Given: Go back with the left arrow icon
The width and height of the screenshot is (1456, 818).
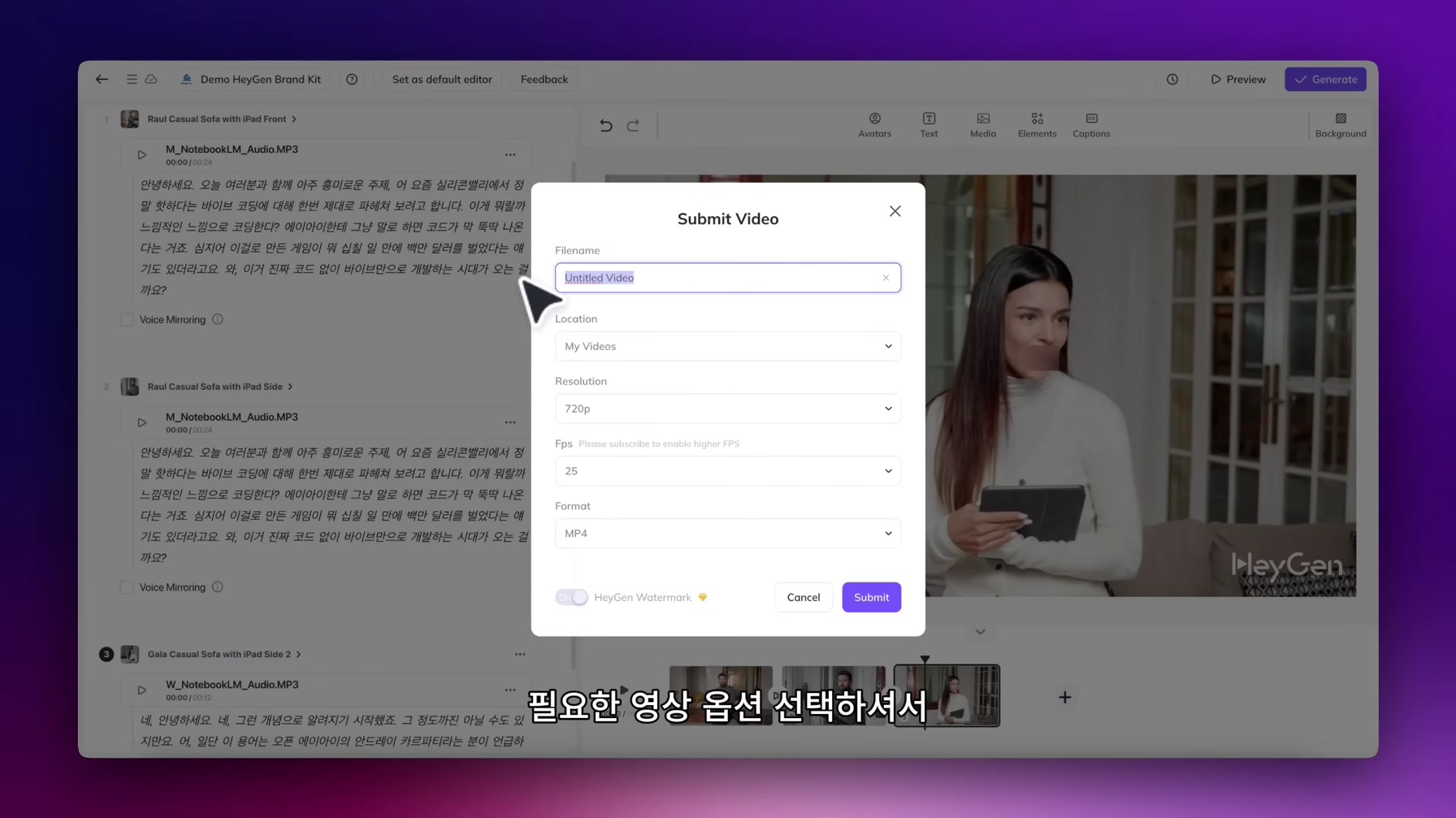Looking at the screenshot, I should point(102,80).
